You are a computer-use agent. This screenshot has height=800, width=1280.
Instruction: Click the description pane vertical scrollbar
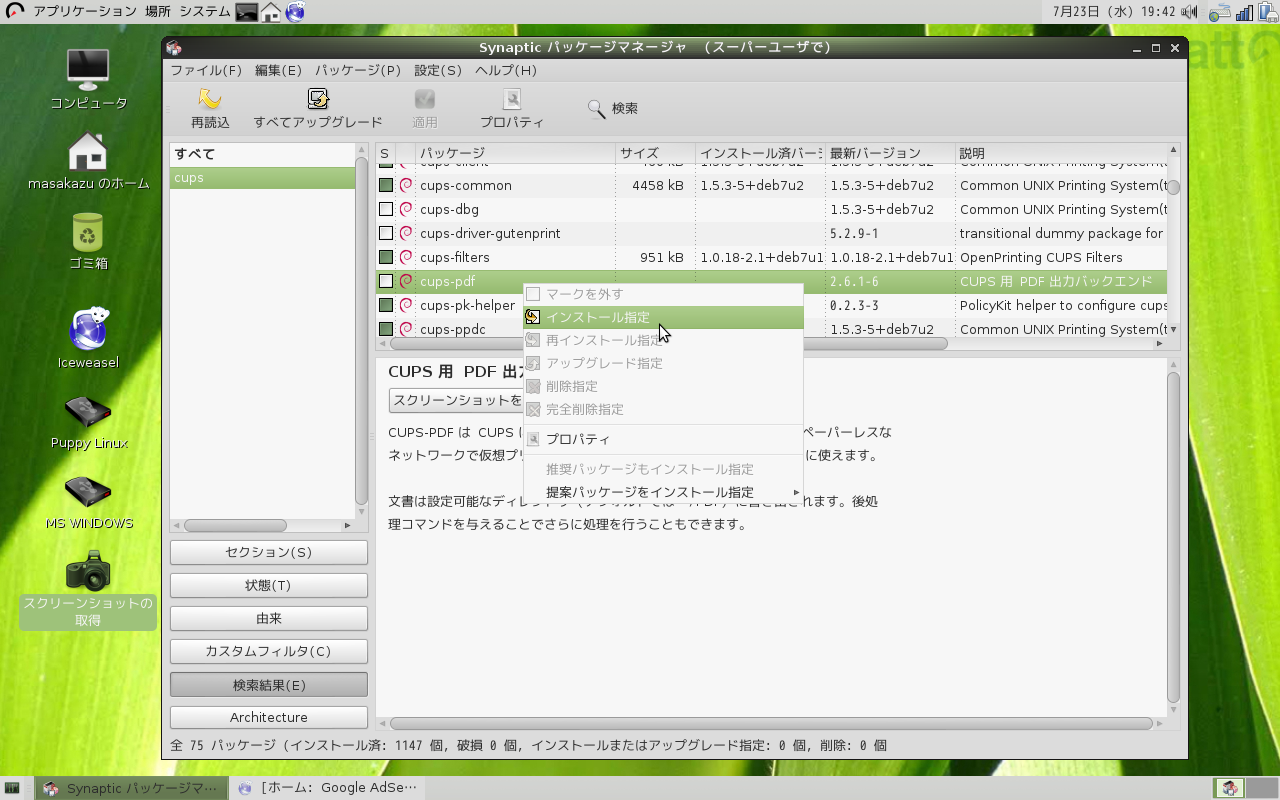[x=1174, y=537]
